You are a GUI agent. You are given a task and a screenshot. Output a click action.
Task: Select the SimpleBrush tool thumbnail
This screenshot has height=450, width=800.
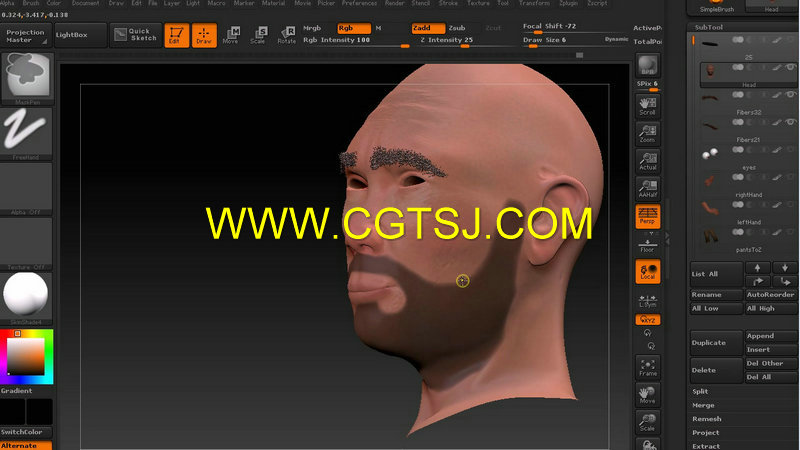click(x=716, y=6)
